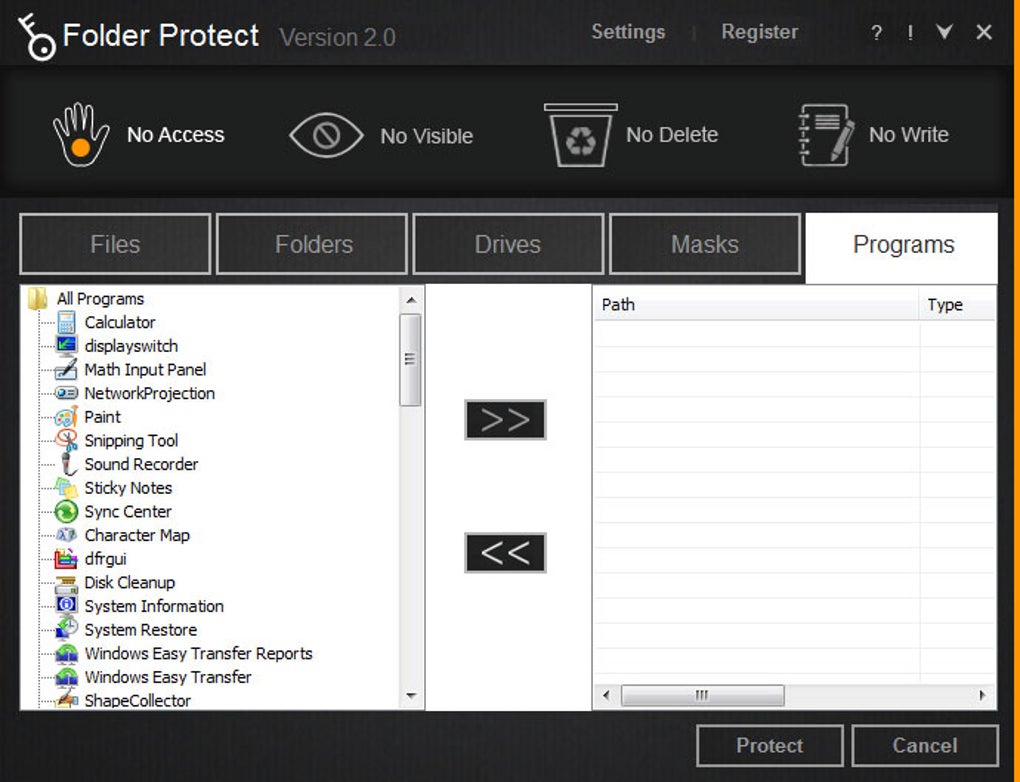Sort by the Type column header
The width and height of the screenshot is (1020, 782).
click(x=957, y=305)
